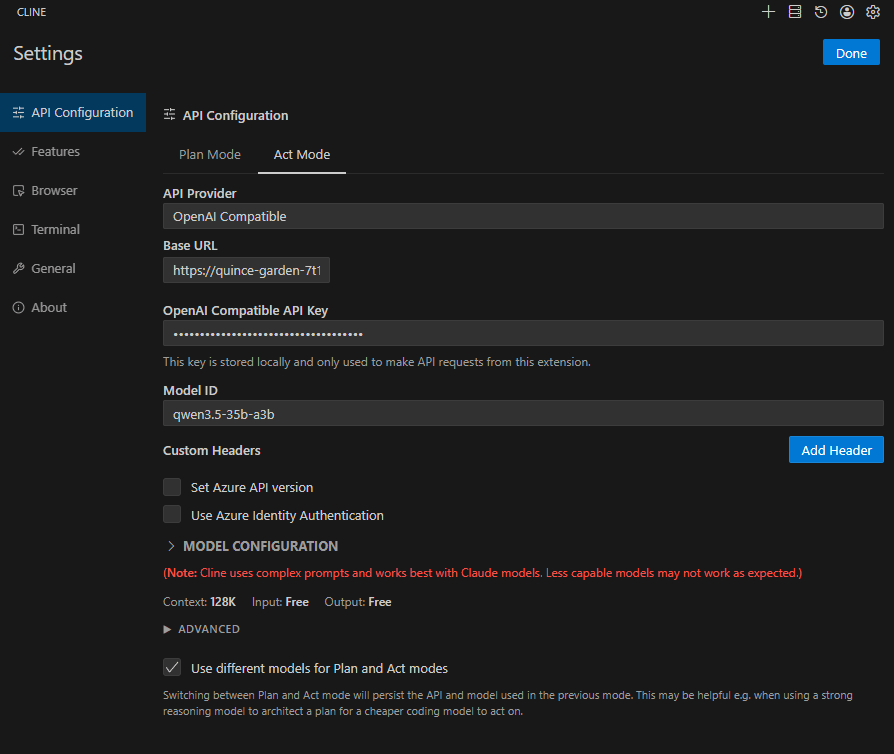The height and width of the screenshot is (754, 894).
Task: Open task history clock icon
Action: (821, 12)
